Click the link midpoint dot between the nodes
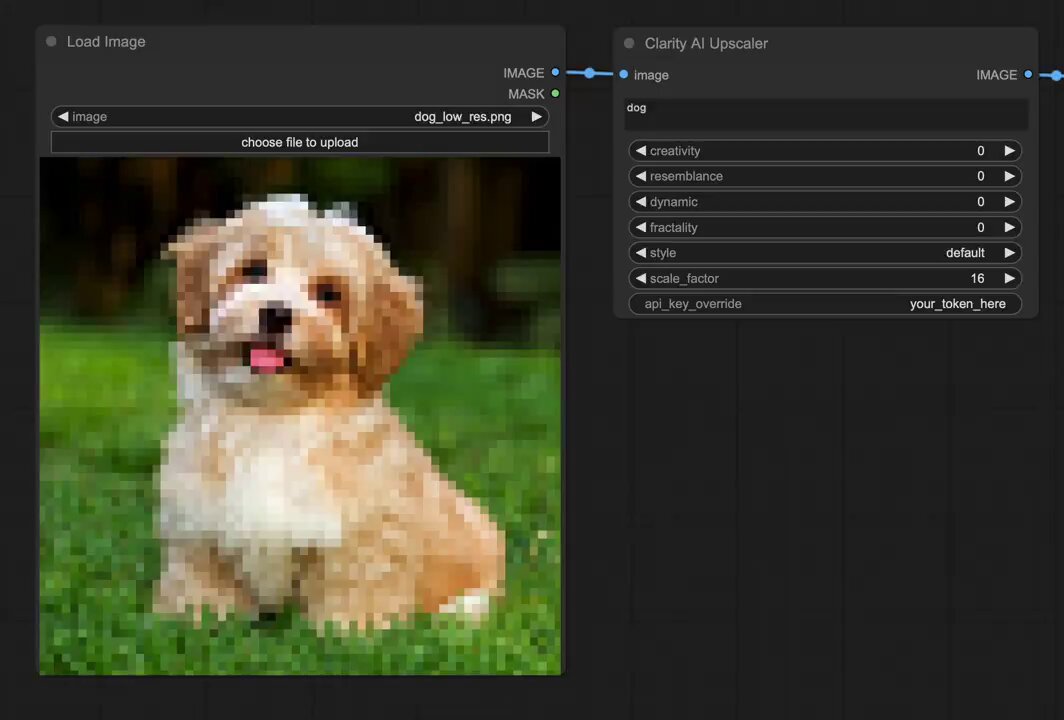Image resolution: width=1064 pixels, height=720 pixels. [x=589, y=73]
